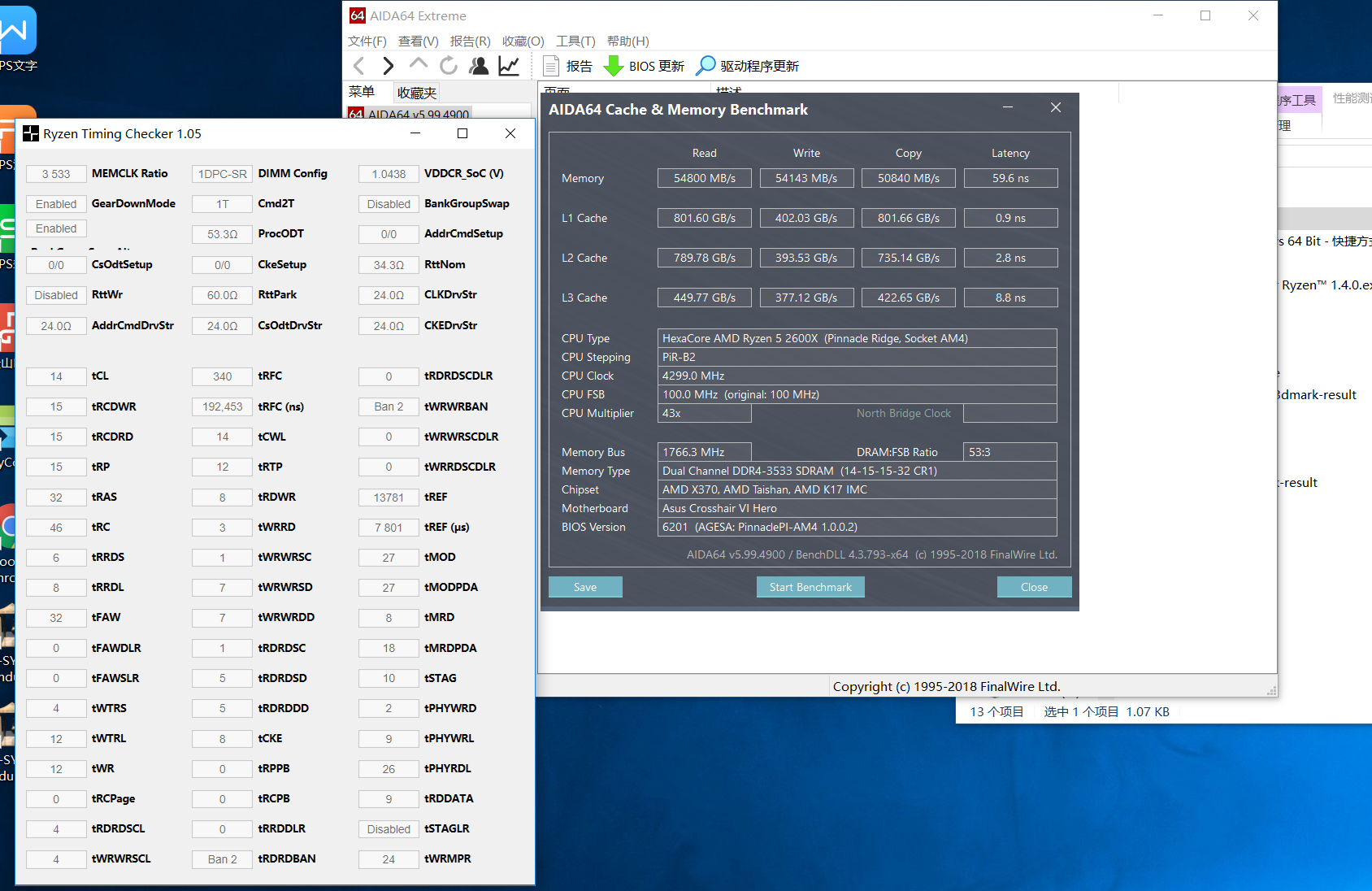Click the CPU Type HexaCore AMD Ryzen field
This screenshot has height=891, width=1372.
tap(857, 338)
